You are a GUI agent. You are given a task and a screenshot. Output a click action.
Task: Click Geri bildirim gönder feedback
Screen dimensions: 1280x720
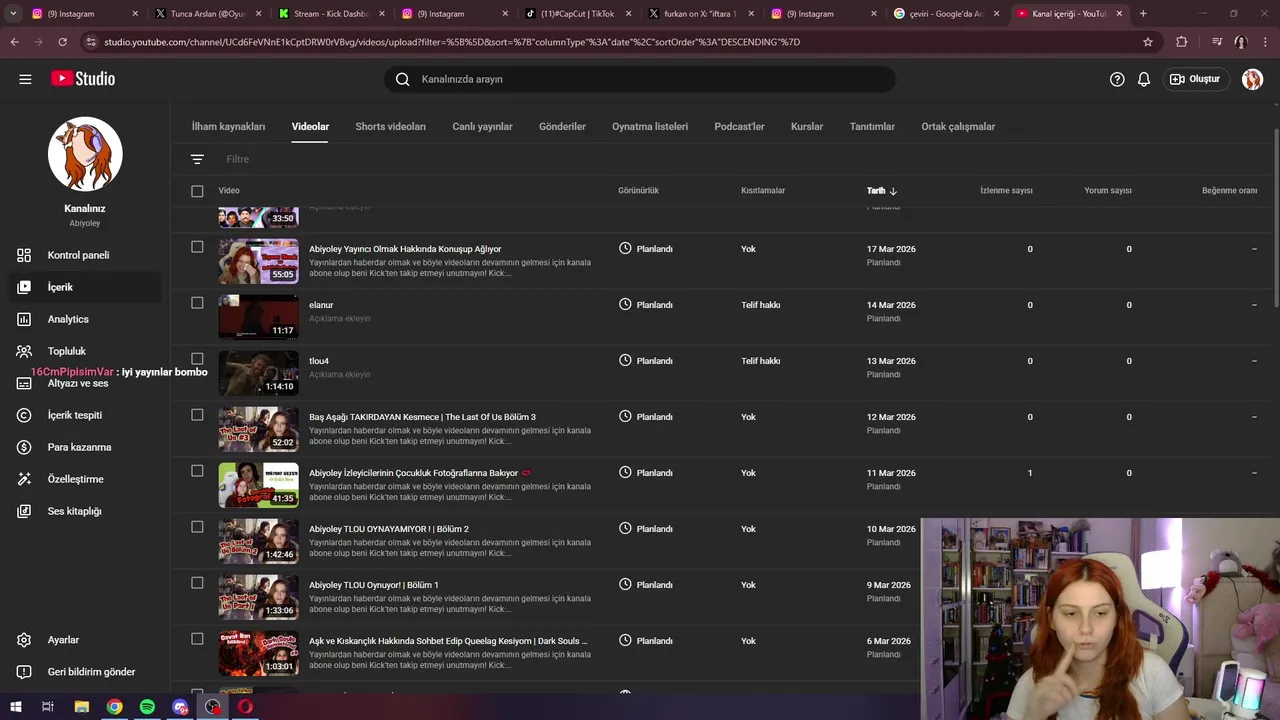point(91,672)
